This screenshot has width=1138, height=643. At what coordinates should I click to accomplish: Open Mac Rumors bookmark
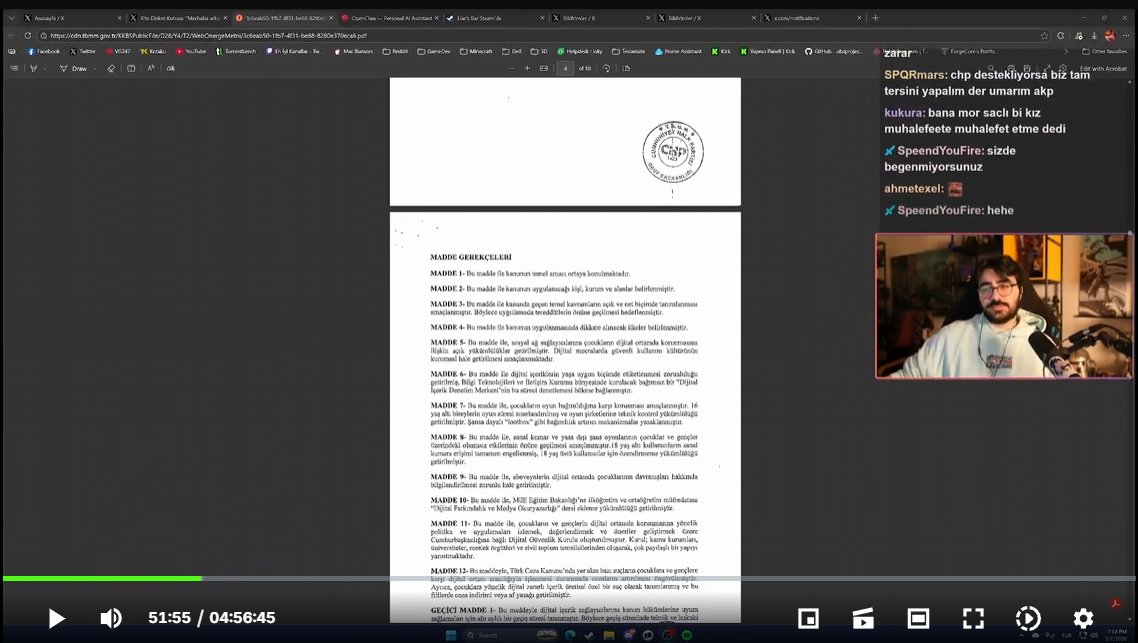(x=353, y=52)
